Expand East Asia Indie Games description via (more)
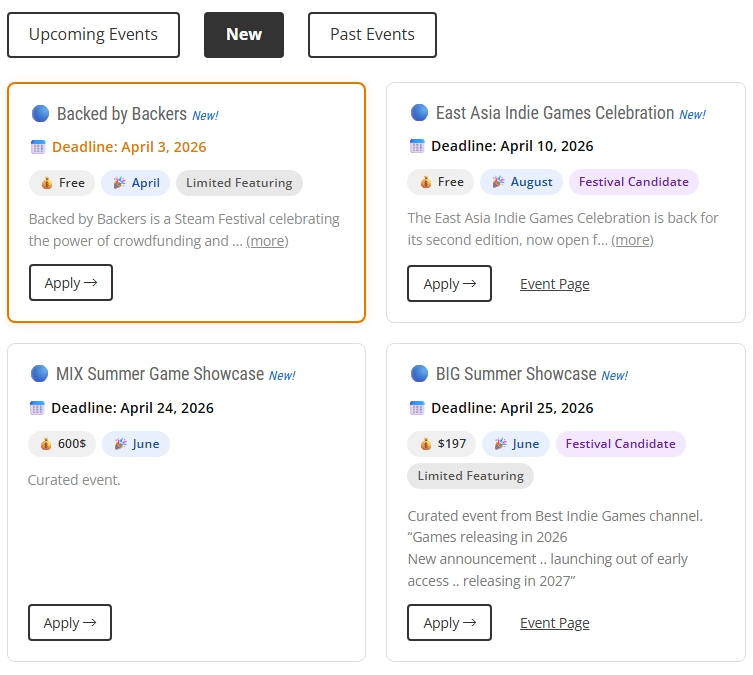753x675 pixels. [632, 240]
